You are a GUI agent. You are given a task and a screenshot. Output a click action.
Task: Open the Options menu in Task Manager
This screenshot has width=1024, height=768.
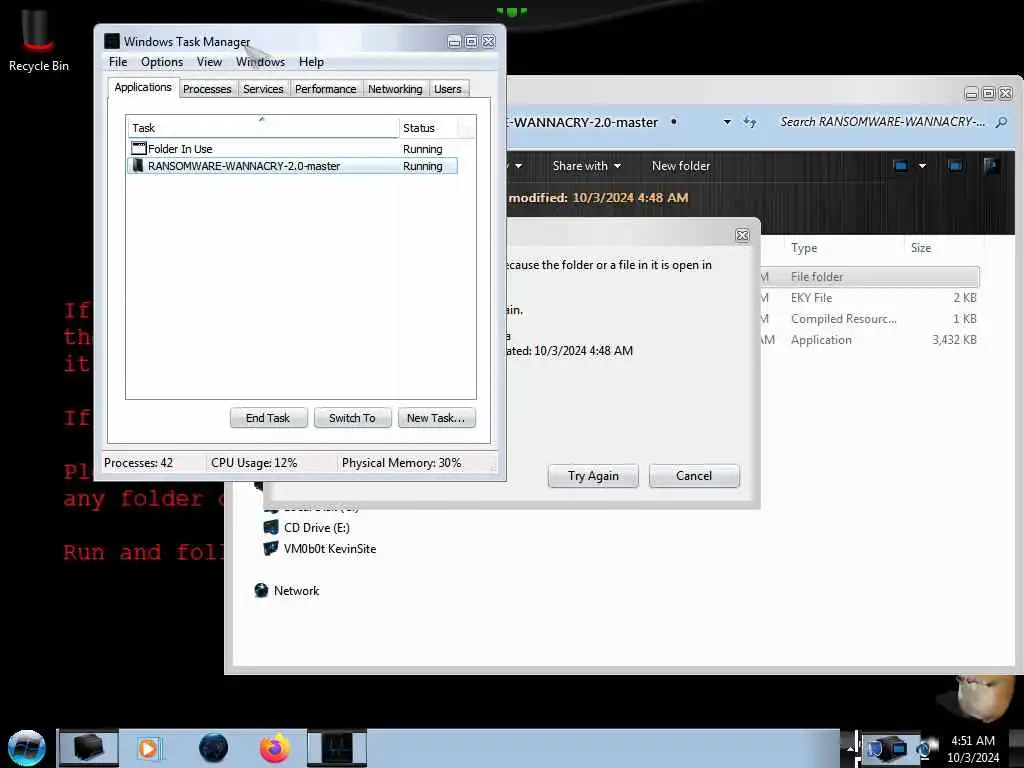point(162,62)
